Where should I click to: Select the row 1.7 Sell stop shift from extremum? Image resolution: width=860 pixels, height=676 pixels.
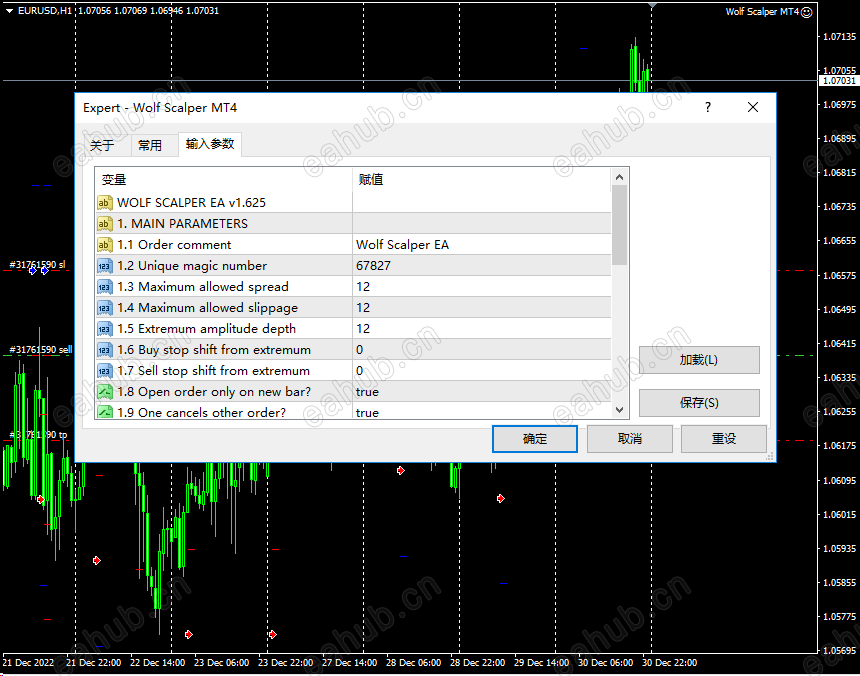[353, 371]
